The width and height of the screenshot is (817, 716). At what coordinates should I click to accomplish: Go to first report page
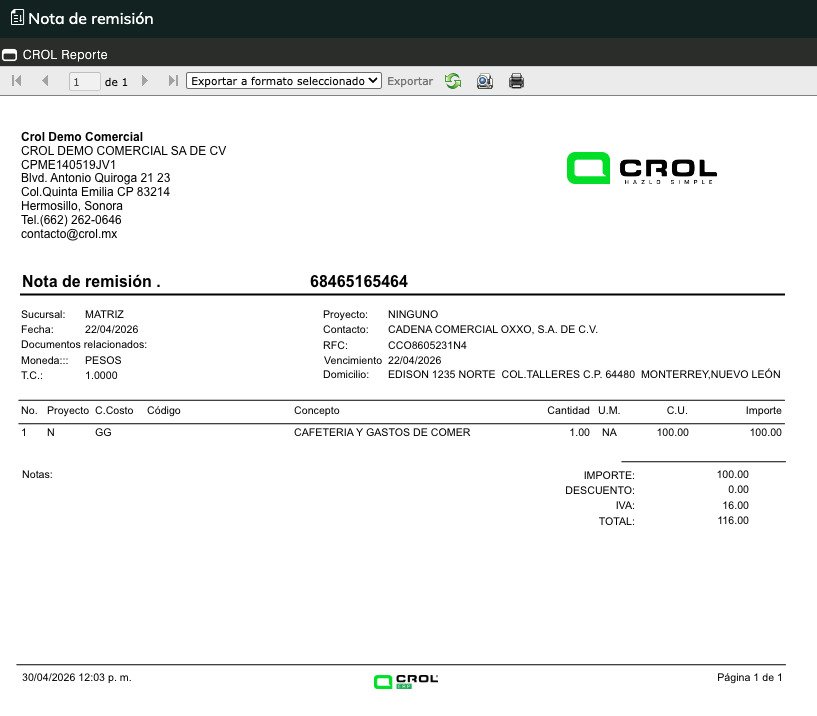click(17, 81)
